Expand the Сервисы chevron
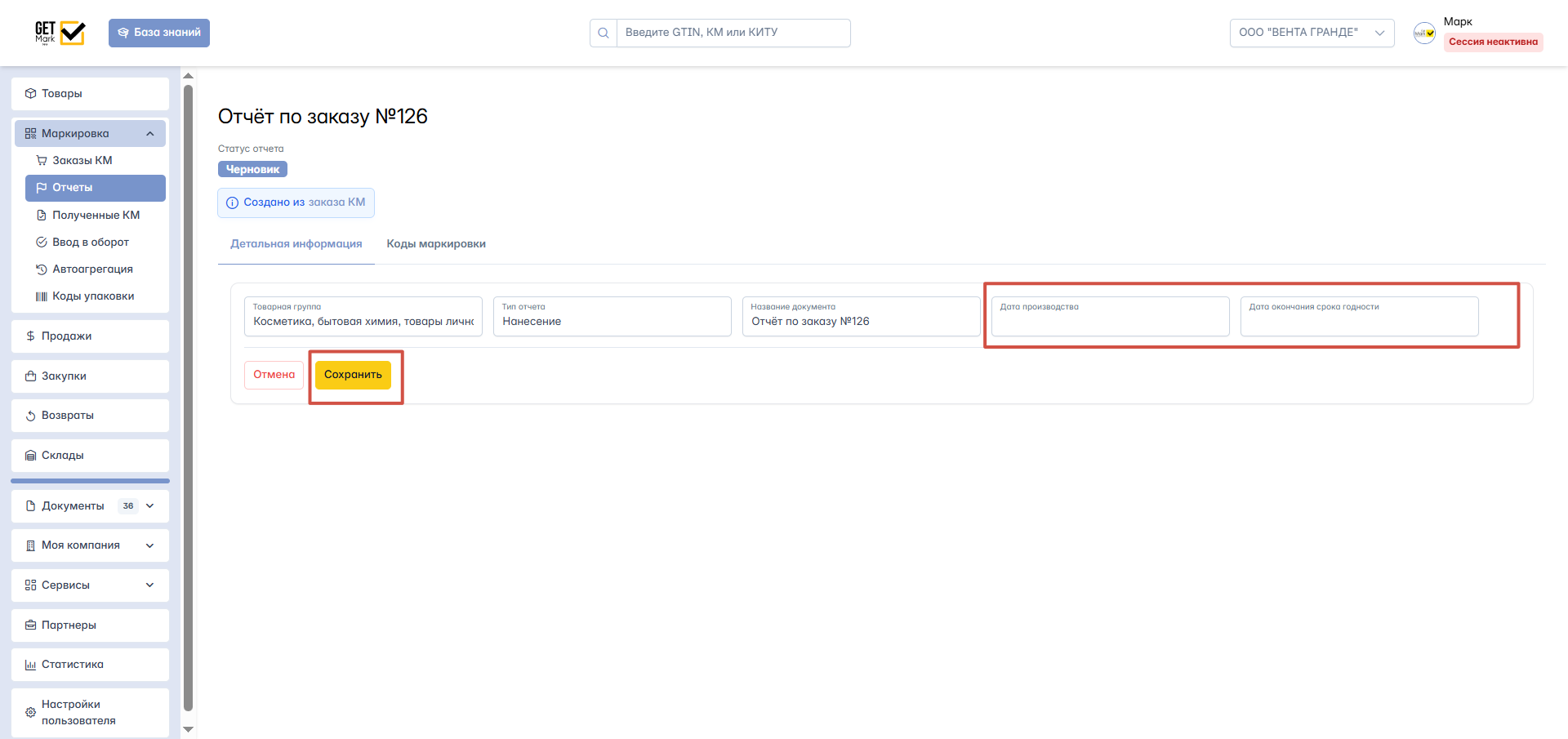Screen dimensions: 1568x739 (150, 585)
